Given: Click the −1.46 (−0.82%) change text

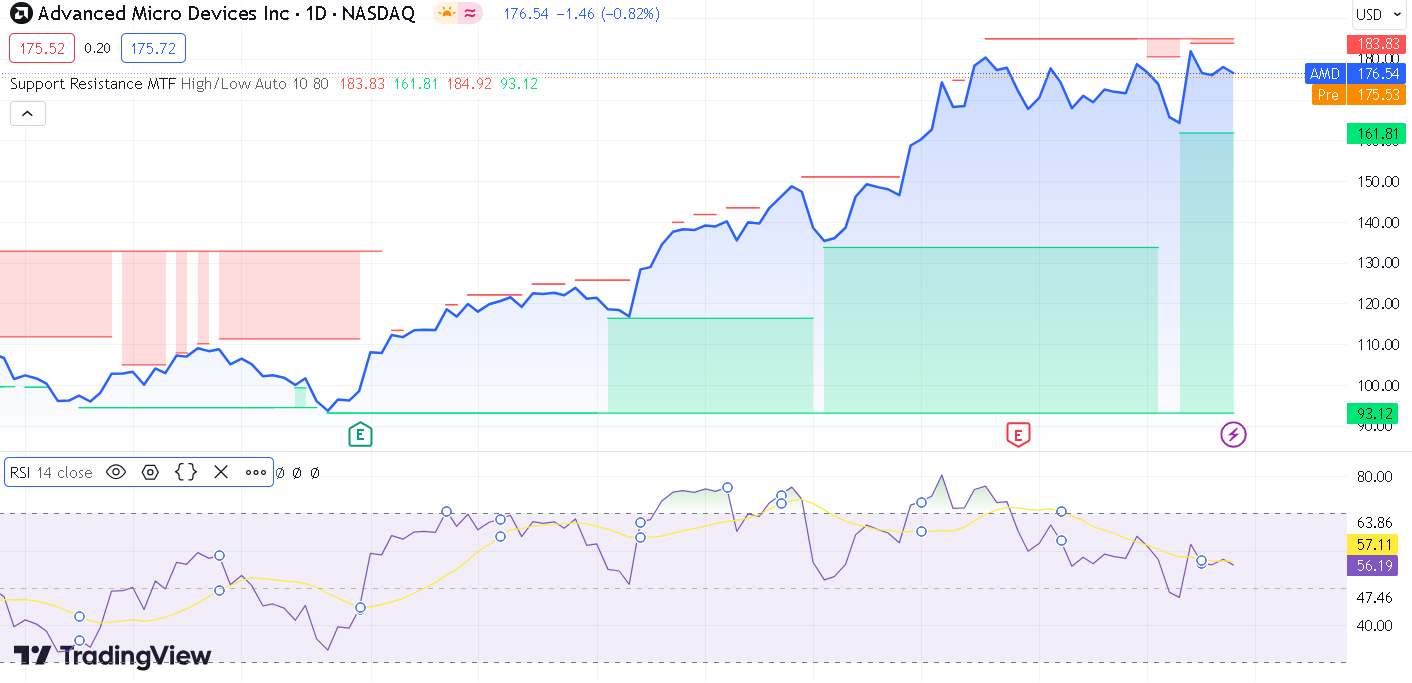Looking at the screenshot, I should 607,14.
